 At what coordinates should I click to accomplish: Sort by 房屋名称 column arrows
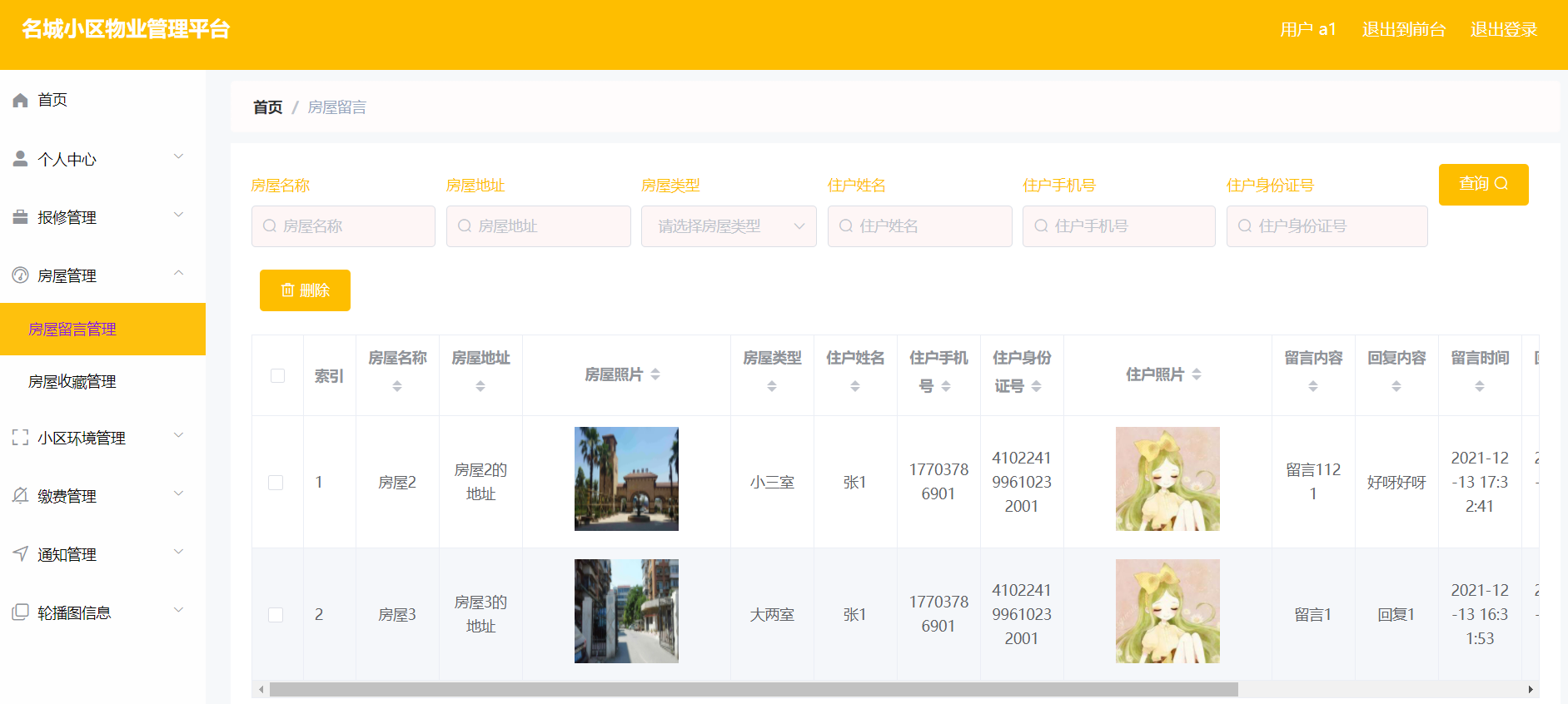click(x=397, y=386)
